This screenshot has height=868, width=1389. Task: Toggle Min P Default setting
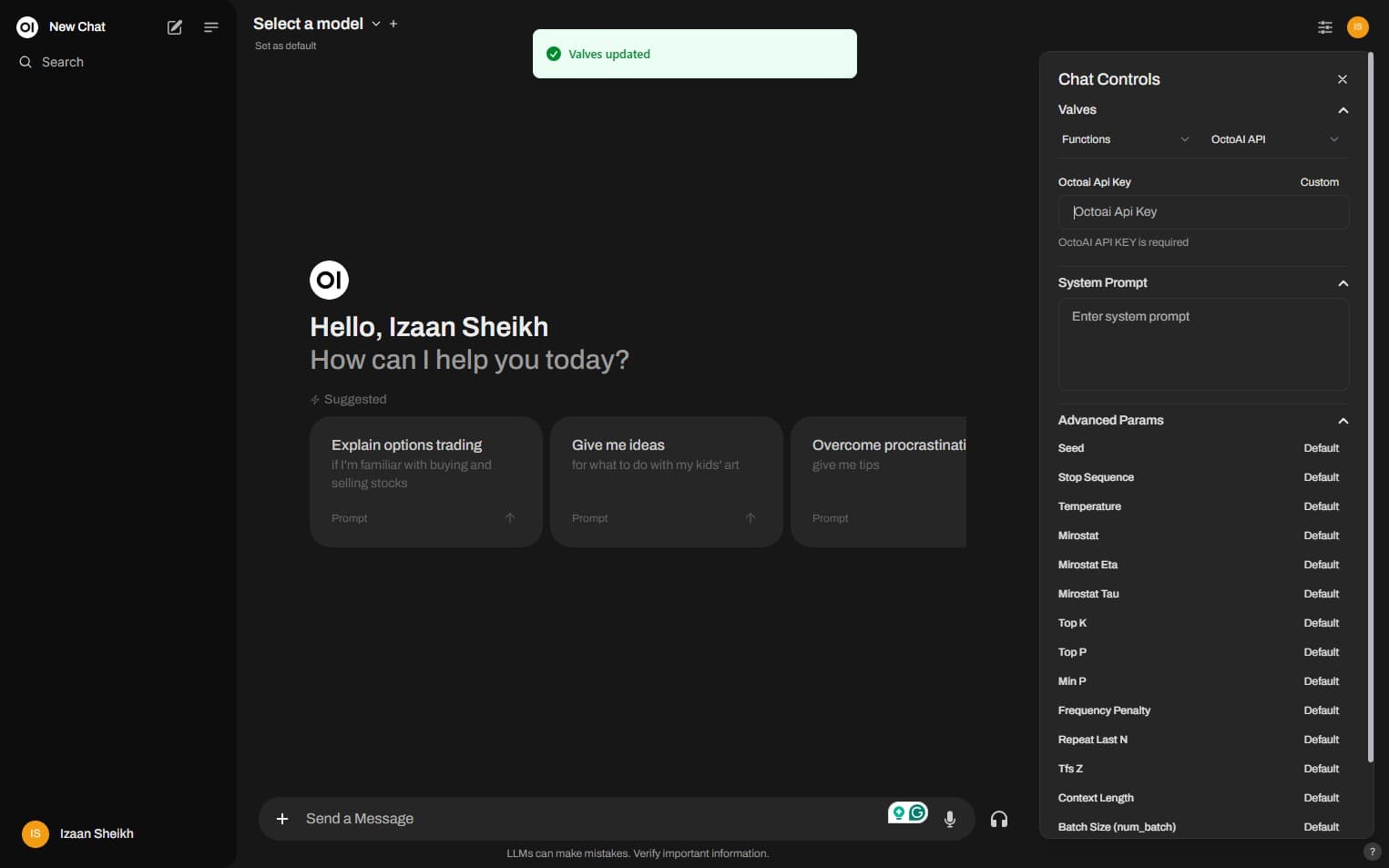1321,681
